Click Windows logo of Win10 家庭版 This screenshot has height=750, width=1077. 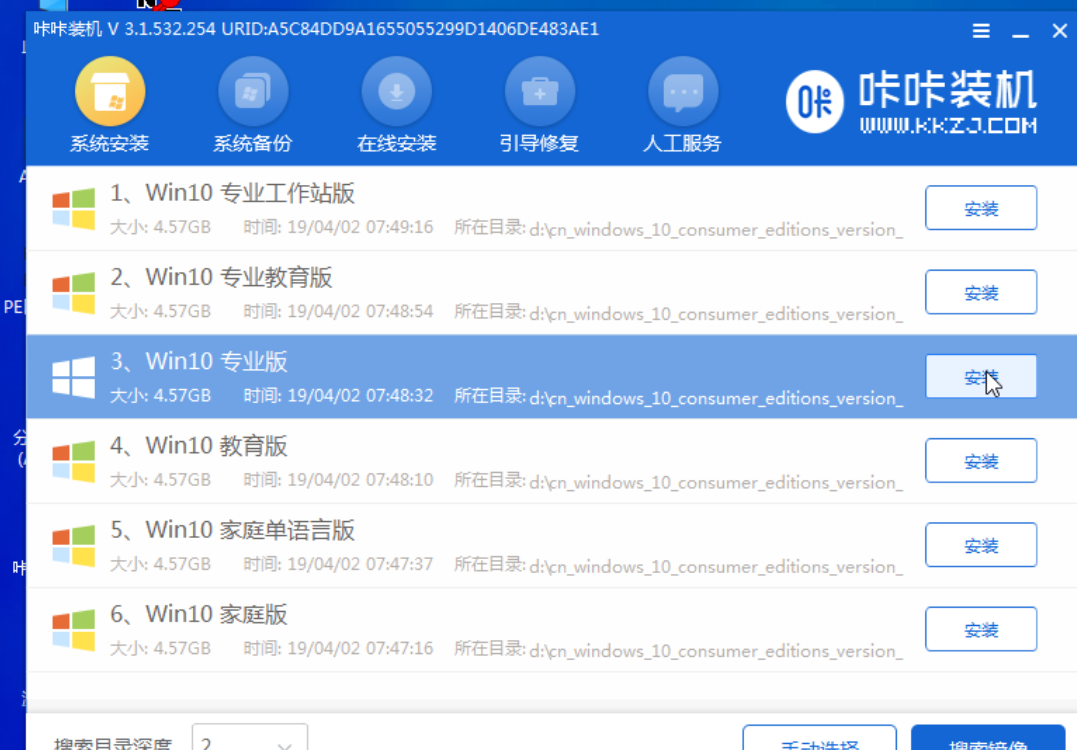(73, 630)
